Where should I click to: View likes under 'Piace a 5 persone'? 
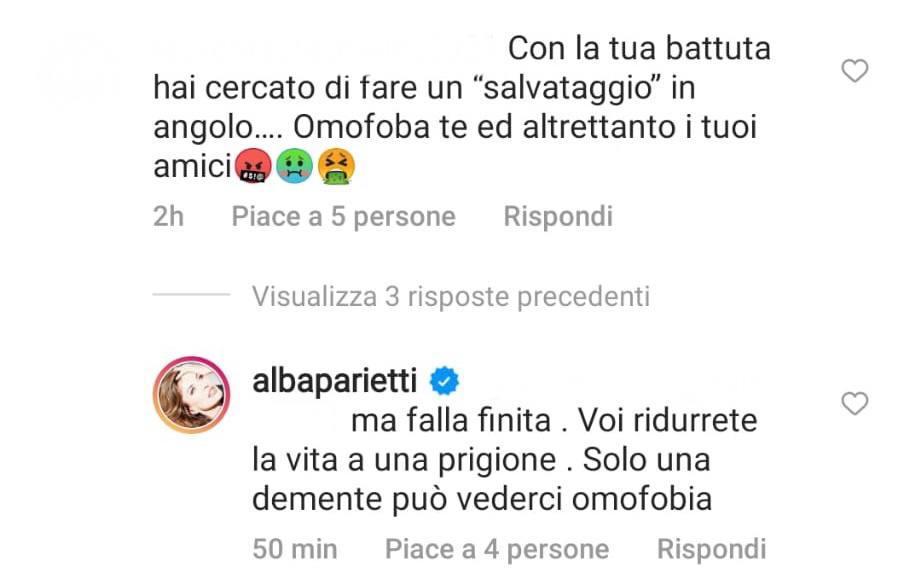[x=344, y=216]
